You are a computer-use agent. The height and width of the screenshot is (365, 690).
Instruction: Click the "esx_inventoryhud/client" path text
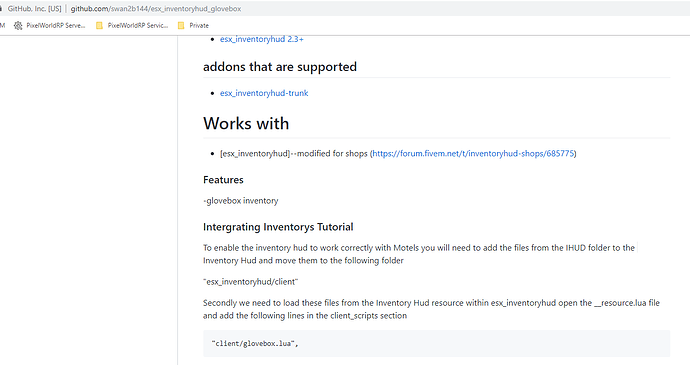250,282
